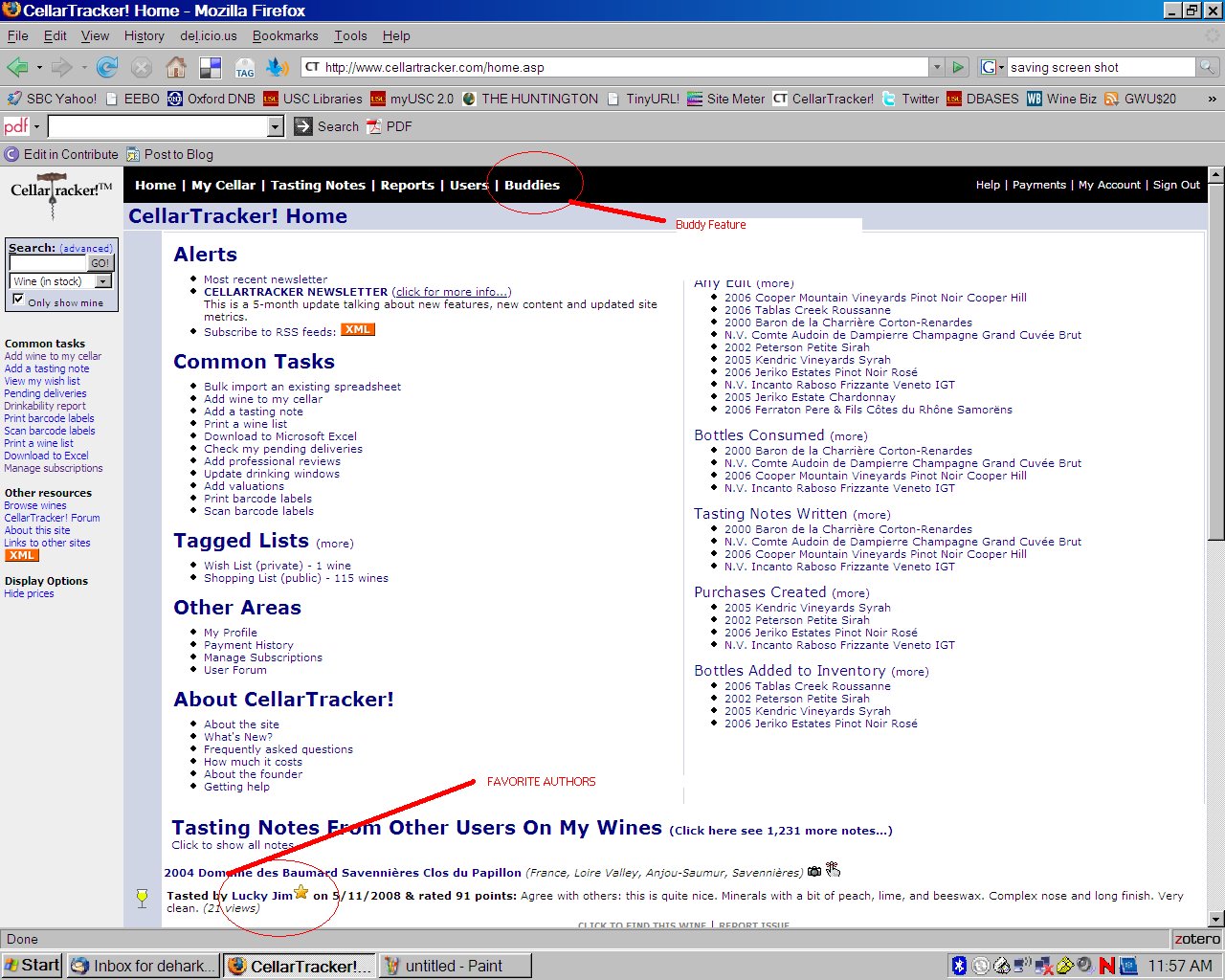Click the red N tray icon
Viewport: 1225px width, 980px height.
(1106, 966)
